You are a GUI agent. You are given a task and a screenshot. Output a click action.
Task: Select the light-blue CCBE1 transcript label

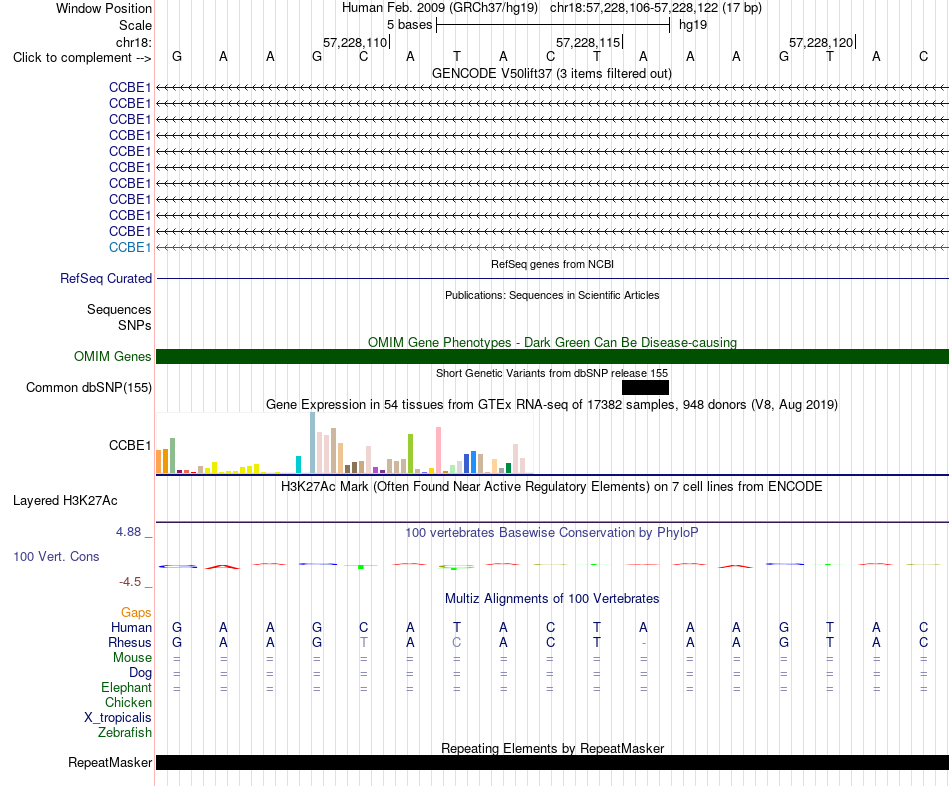(130, 247)
